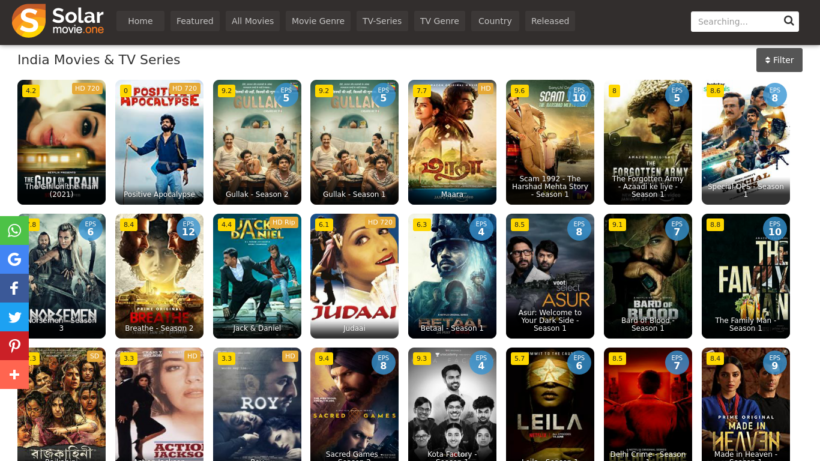Click the EPS 10 badge on The Family Man
The height and width of the screenshot is (461, 820).
[x=775, y=228]
